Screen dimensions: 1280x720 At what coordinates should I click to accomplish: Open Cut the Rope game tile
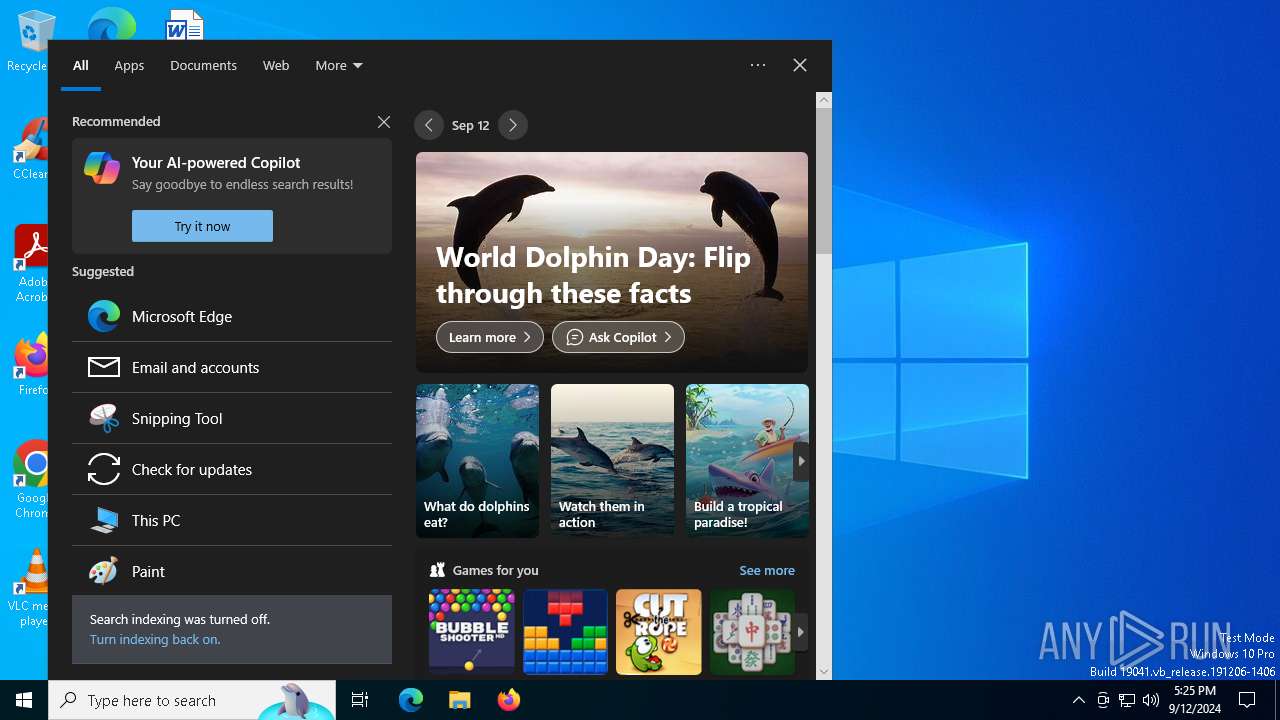(659, 631)
